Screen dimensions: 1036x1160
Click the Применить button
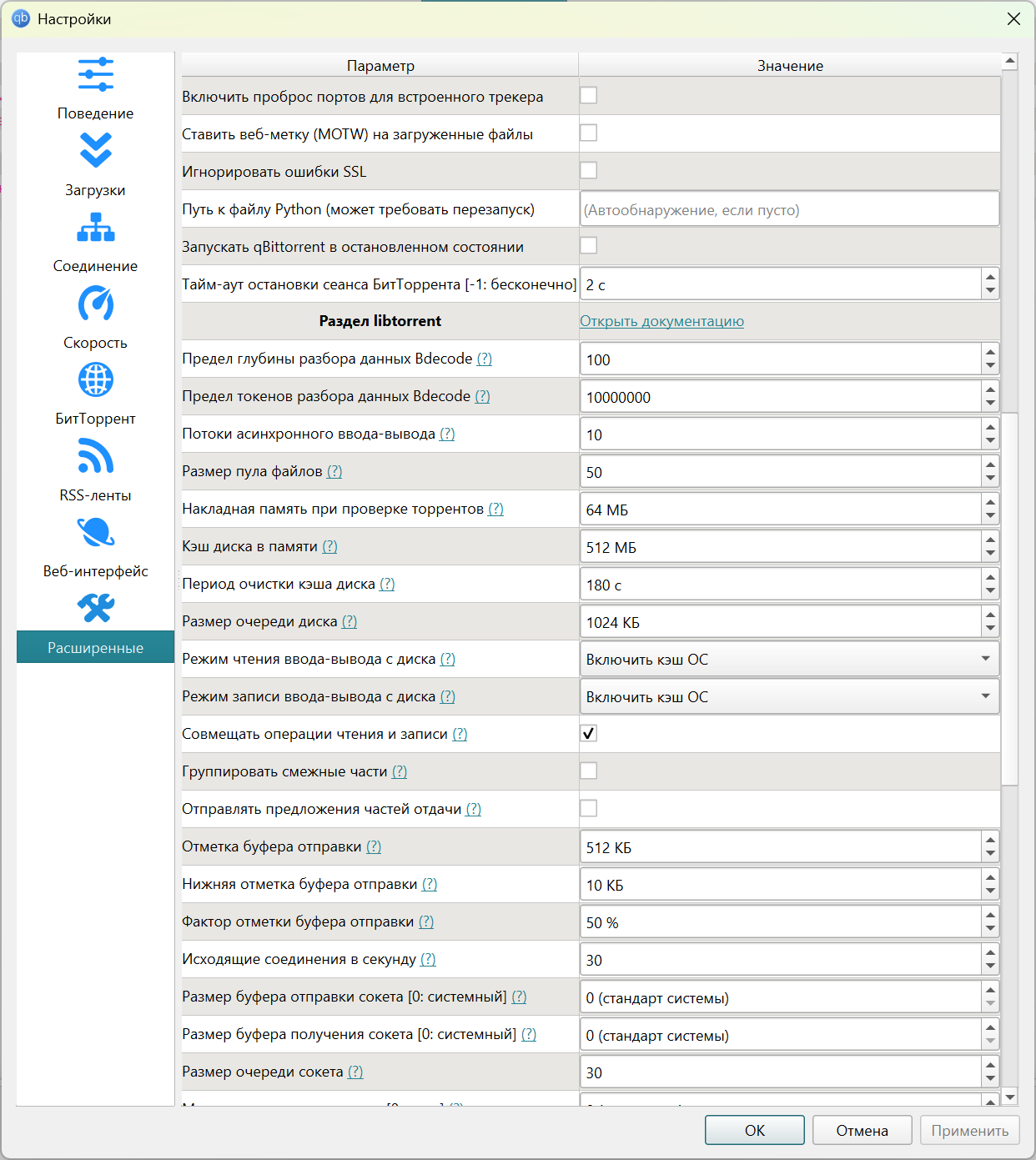(x=970, y=1130)
